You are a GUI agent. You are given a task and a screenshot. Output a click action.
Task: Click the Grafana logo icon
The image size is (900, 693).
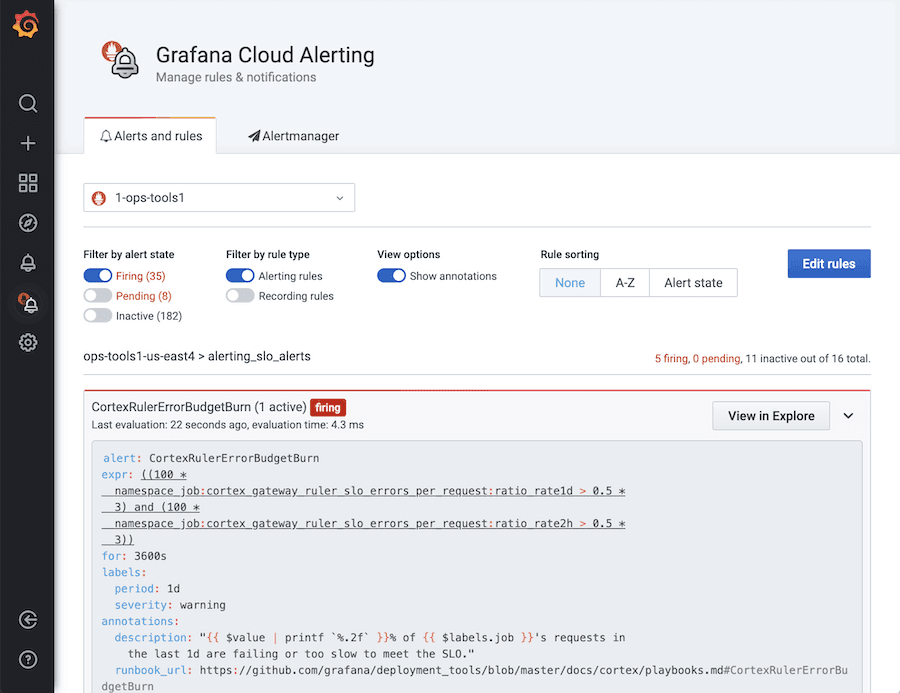(x=27, y=24)
